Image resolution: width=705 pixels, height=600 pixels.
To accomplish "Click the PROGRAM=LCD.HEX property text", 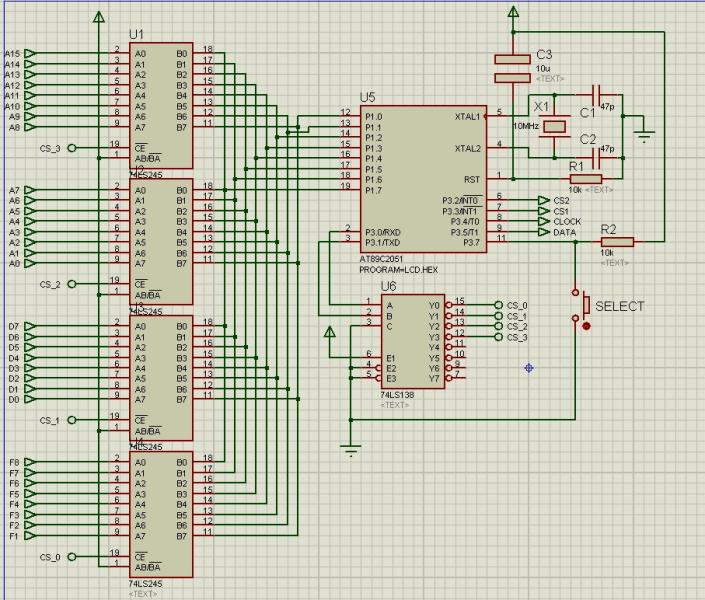I will [397, 270].
